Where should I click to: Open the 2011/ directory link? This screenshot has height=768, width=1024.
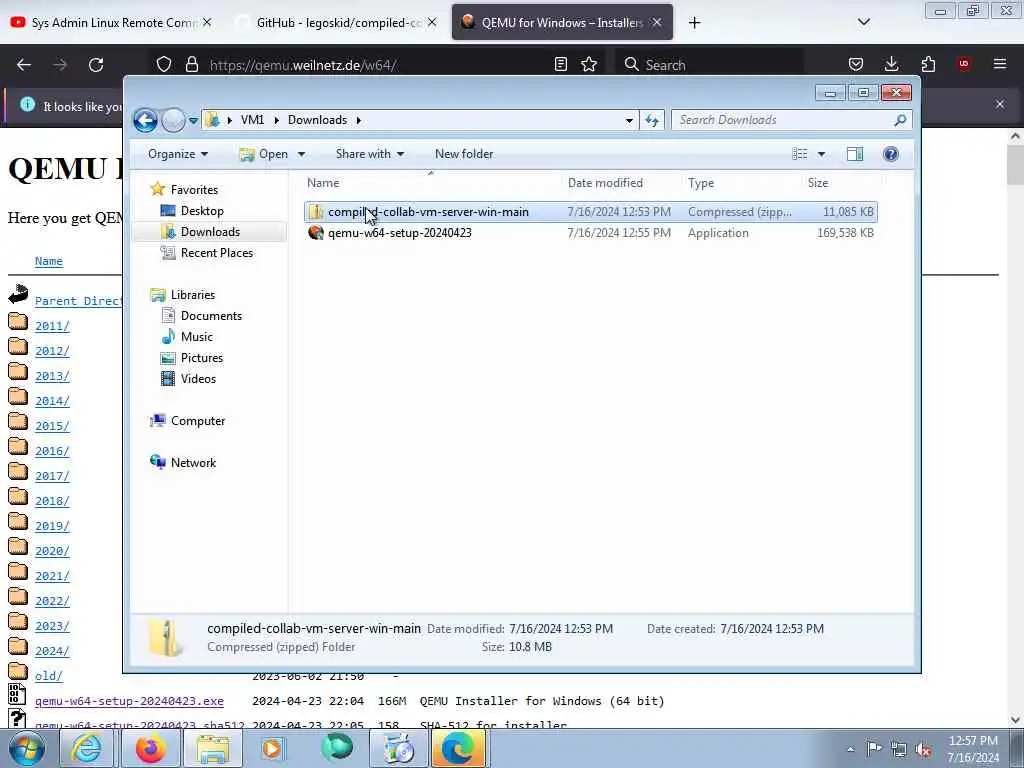52,326
